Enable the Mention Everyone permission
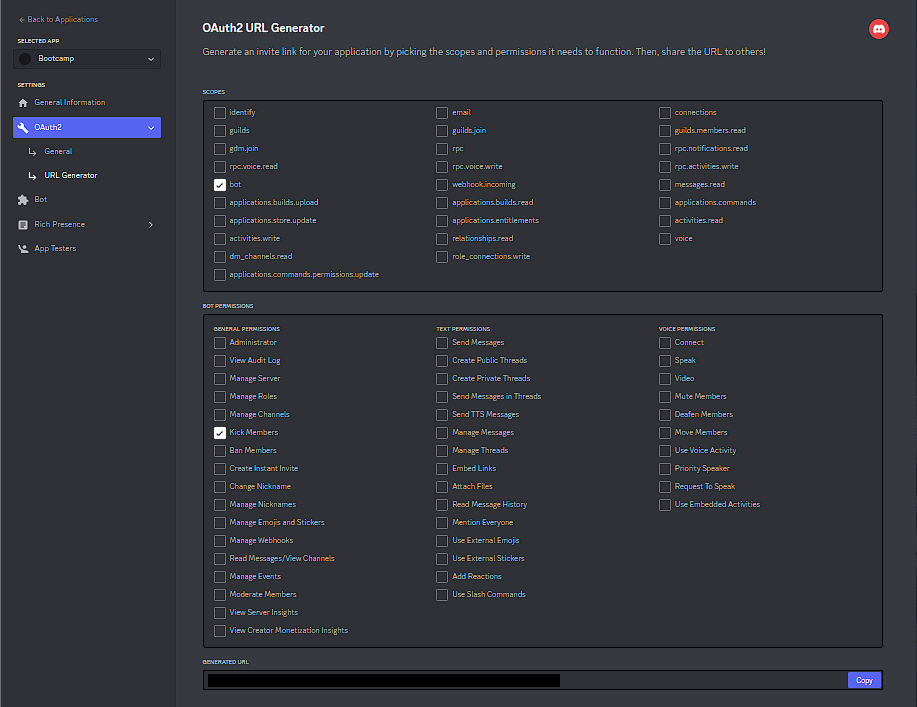This screenshot has height=707, width=917. [x=442, y=523]
